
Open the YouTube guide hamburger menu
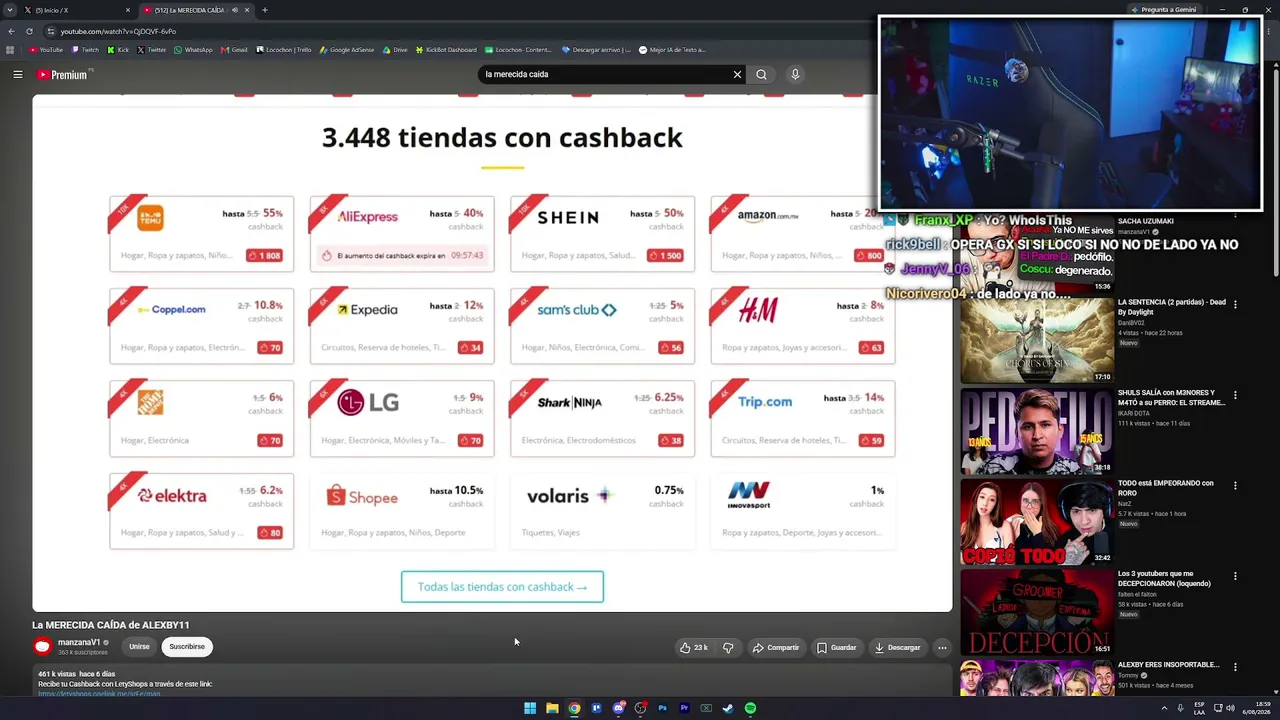click(18, 74)
